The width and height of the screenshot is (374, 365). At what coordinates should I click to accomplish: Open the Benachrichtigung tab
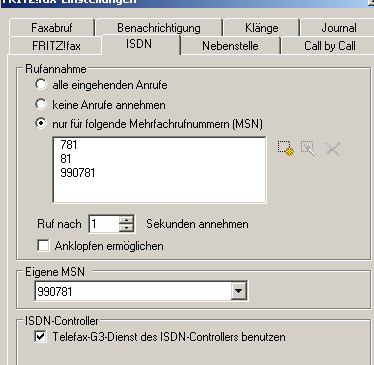pyautogui.click(x=159, y=28)
